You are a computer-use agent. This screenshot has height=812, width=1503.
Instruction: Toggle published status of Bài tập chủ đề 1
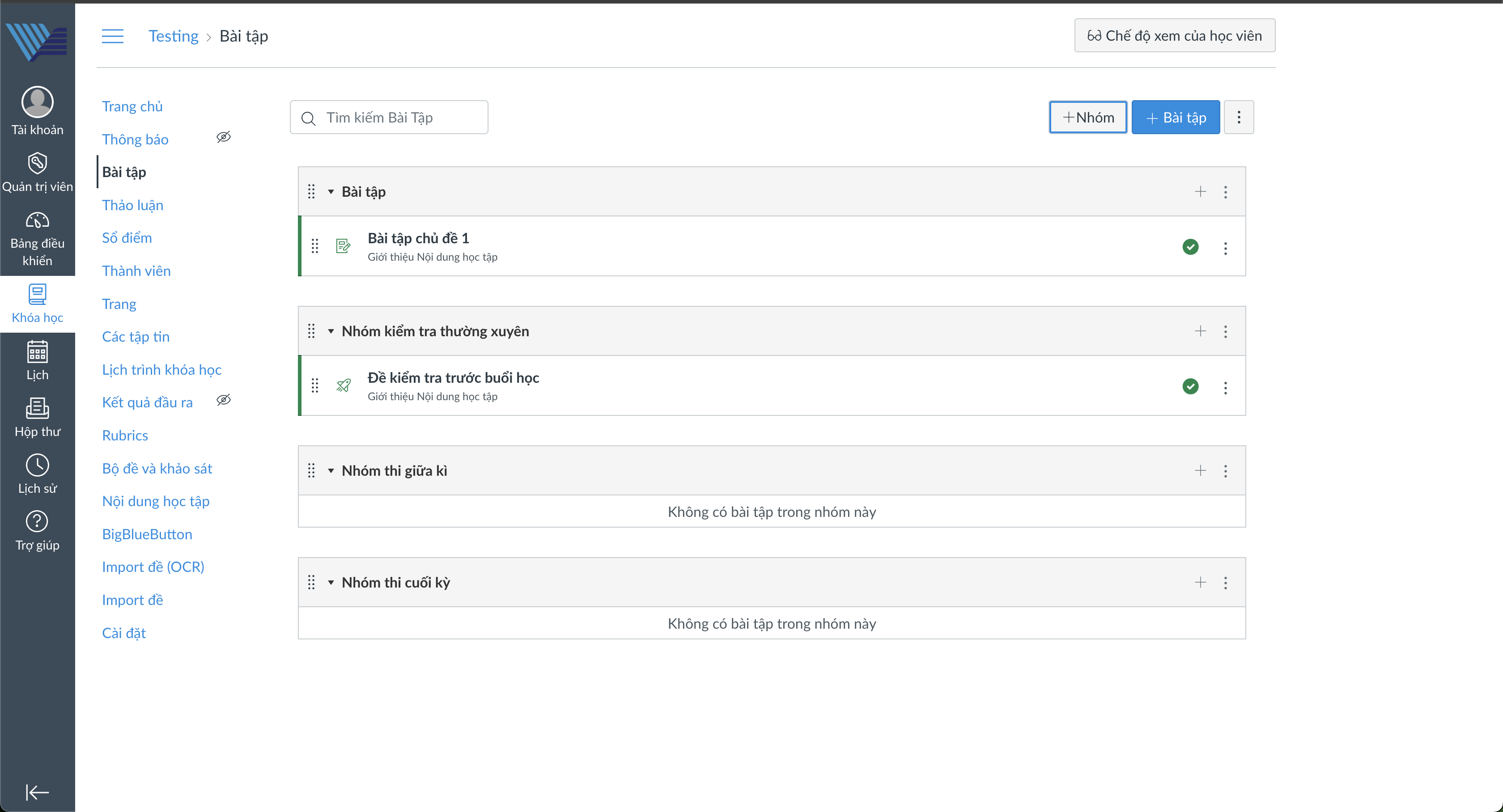click(x=1190, y=247)
